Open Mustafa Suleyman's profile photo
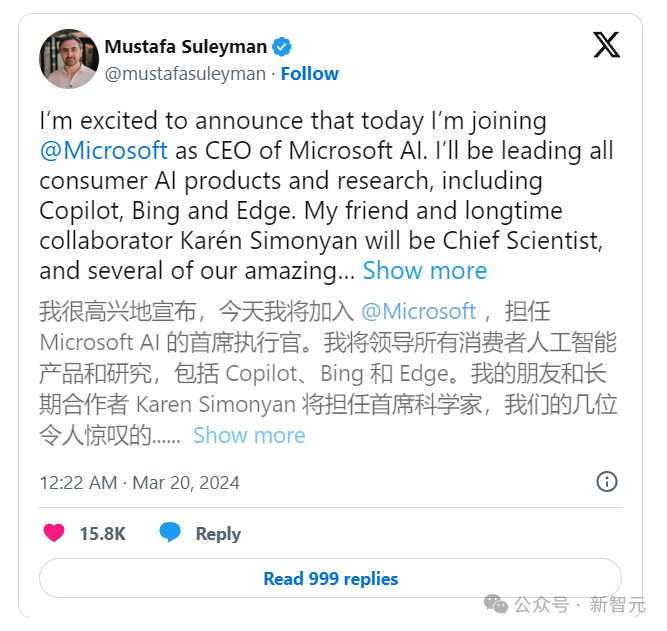This screenshot has height=631, width=667. pos(69,59)
